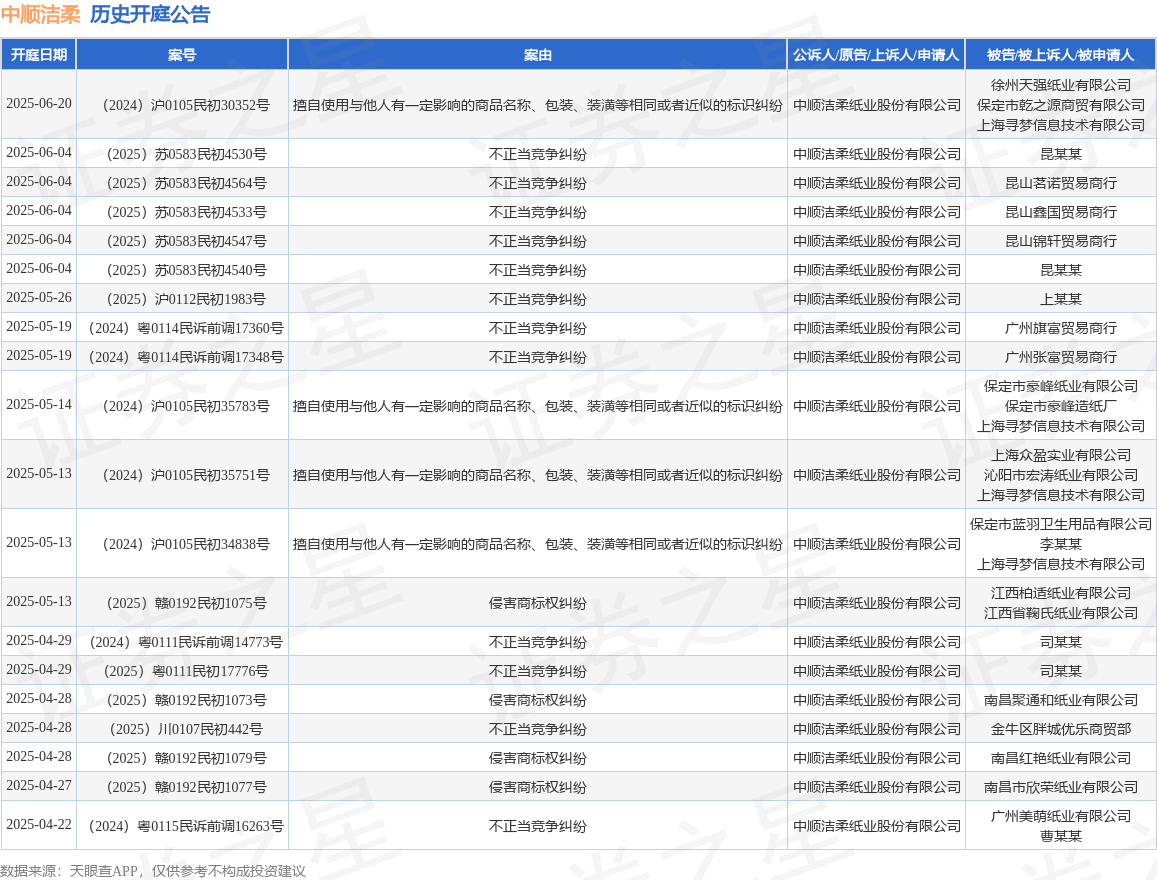Select case number (2024)沪0105民初35783号
The width and height of the screenshot is (1157, 880).
[186, 406]
